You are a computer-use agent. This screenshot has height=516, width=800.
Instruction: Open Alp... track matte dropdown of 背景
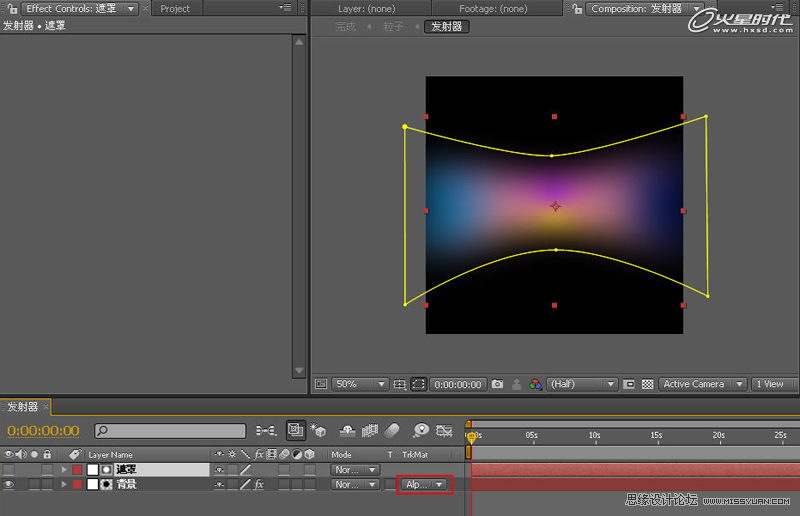tap(424, 484)
